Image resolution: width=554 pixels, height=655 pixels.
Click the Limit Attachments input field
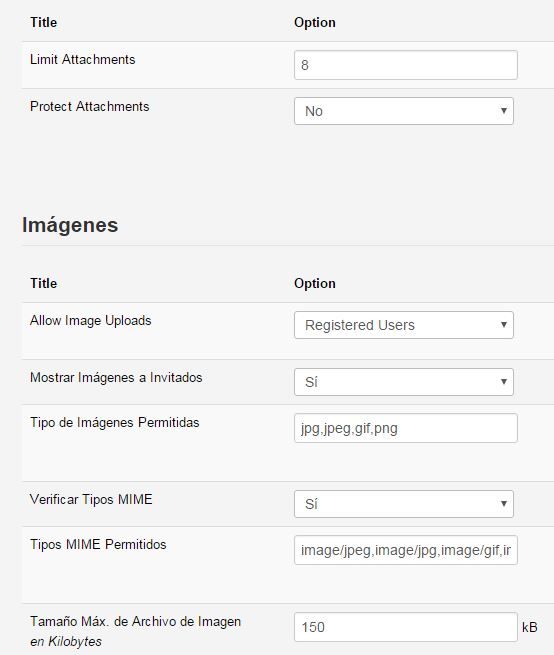pos(406,65)
